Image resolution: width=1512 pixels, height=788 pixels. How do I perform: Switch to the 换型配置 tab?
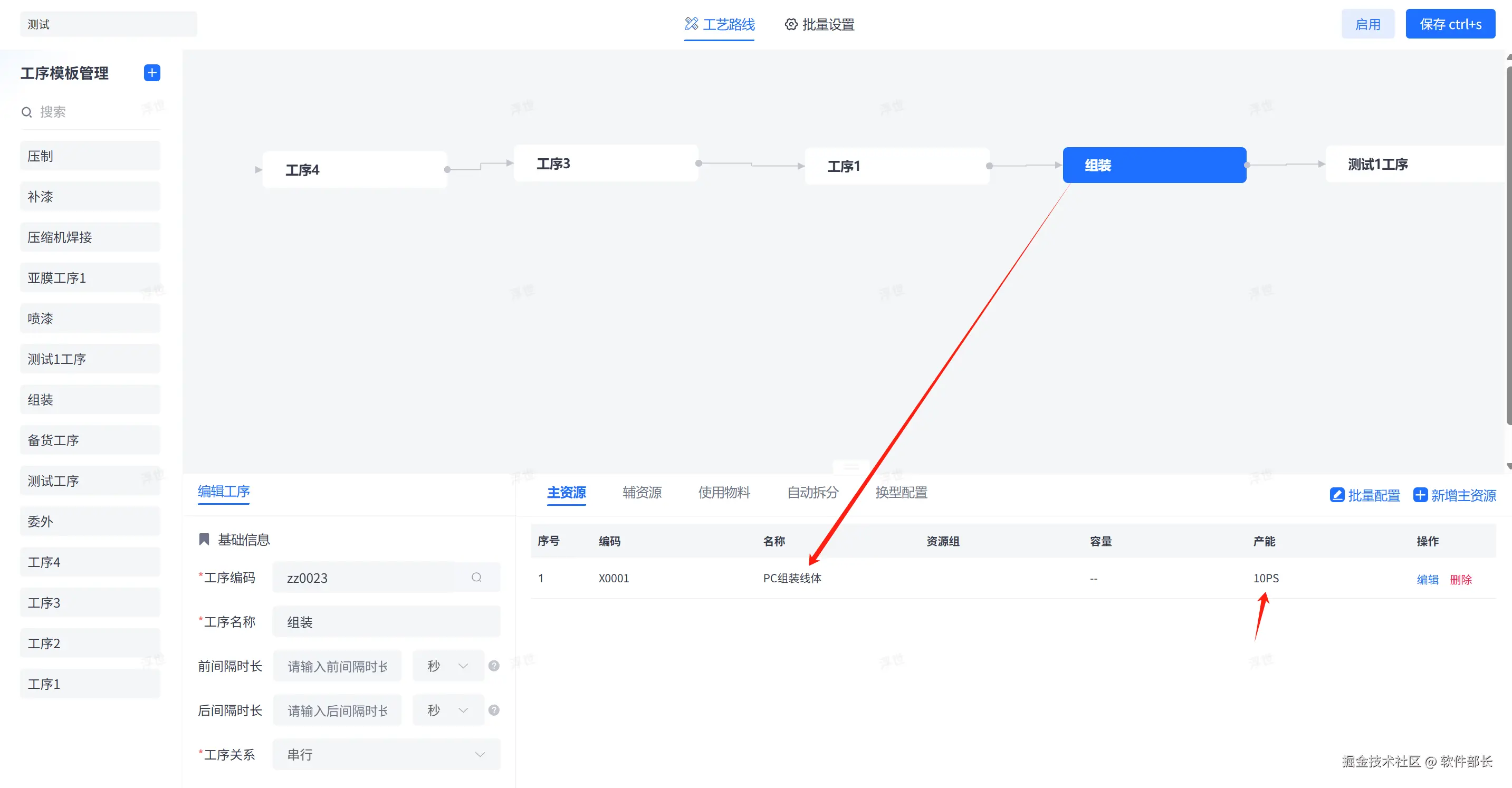pyautogui.click(x=901, y=492)
